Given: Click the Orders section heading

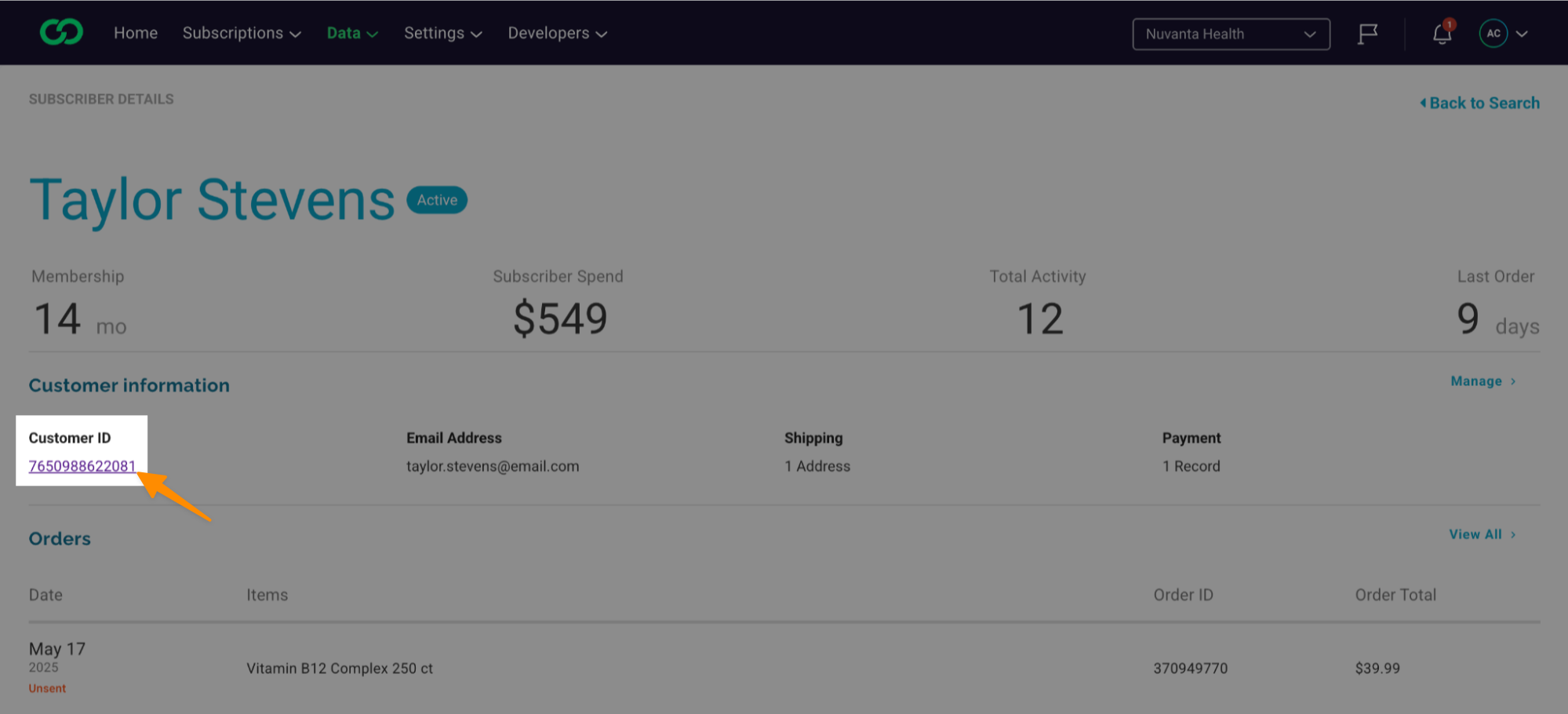Looking at the screenshot, I should click(x=60, y=538).
